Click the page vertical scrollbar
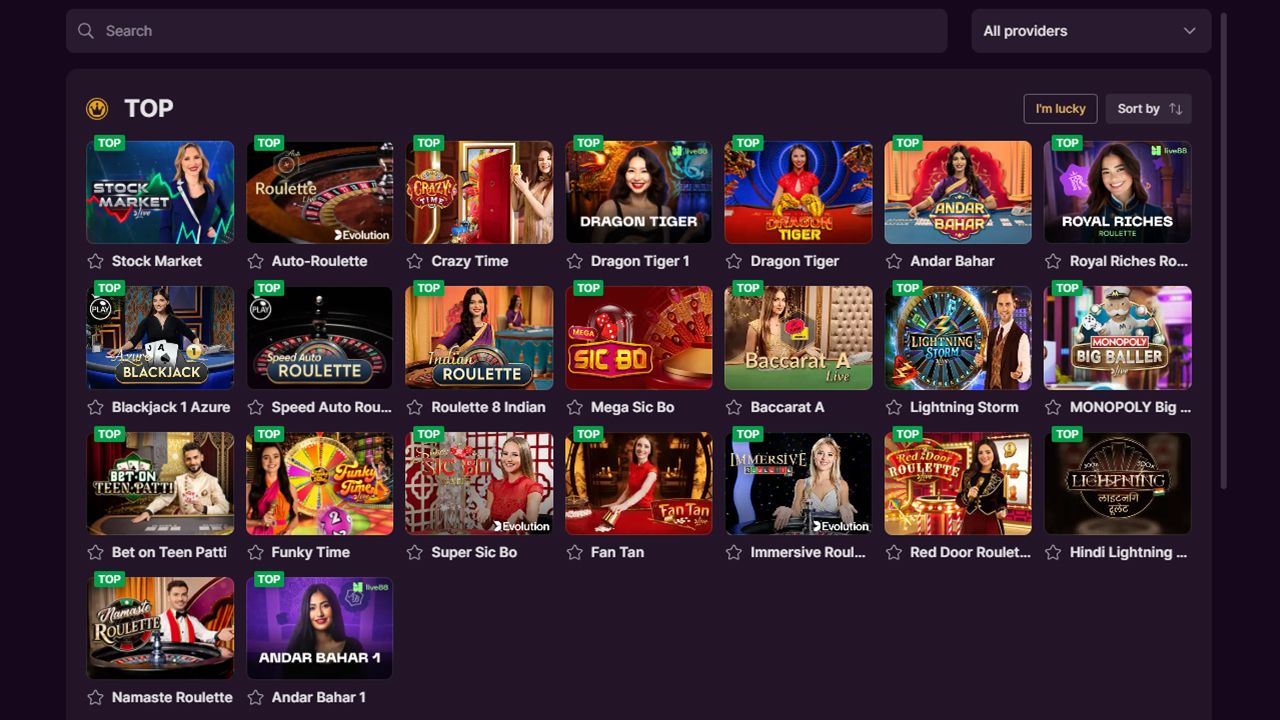The width and height of the screenshot is (1280, 720). click(x=1222, y=250)
